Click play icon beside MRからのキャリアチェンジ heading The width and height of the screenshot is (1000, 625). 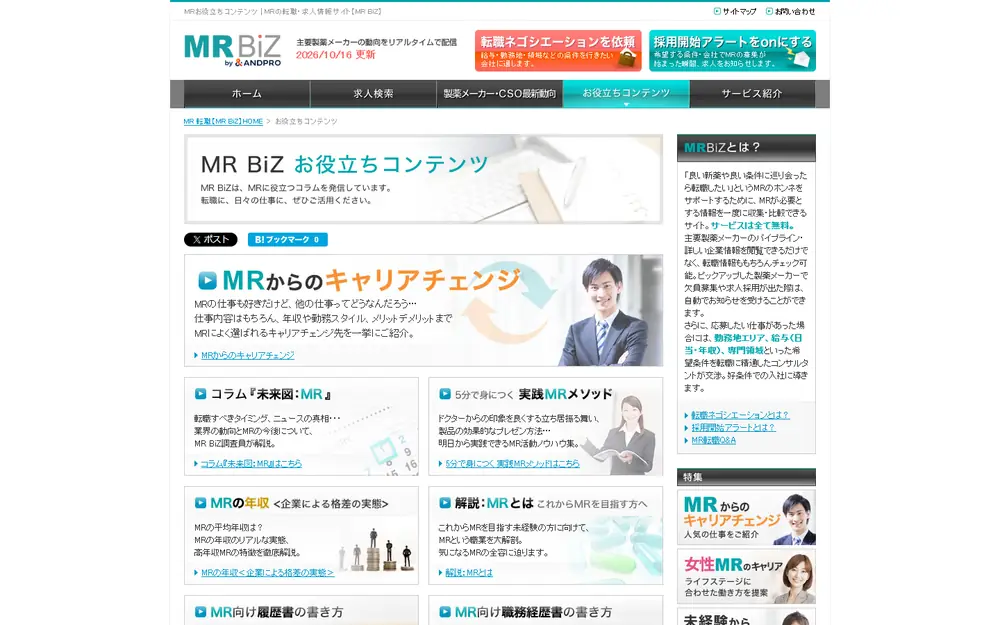point(207,280)
